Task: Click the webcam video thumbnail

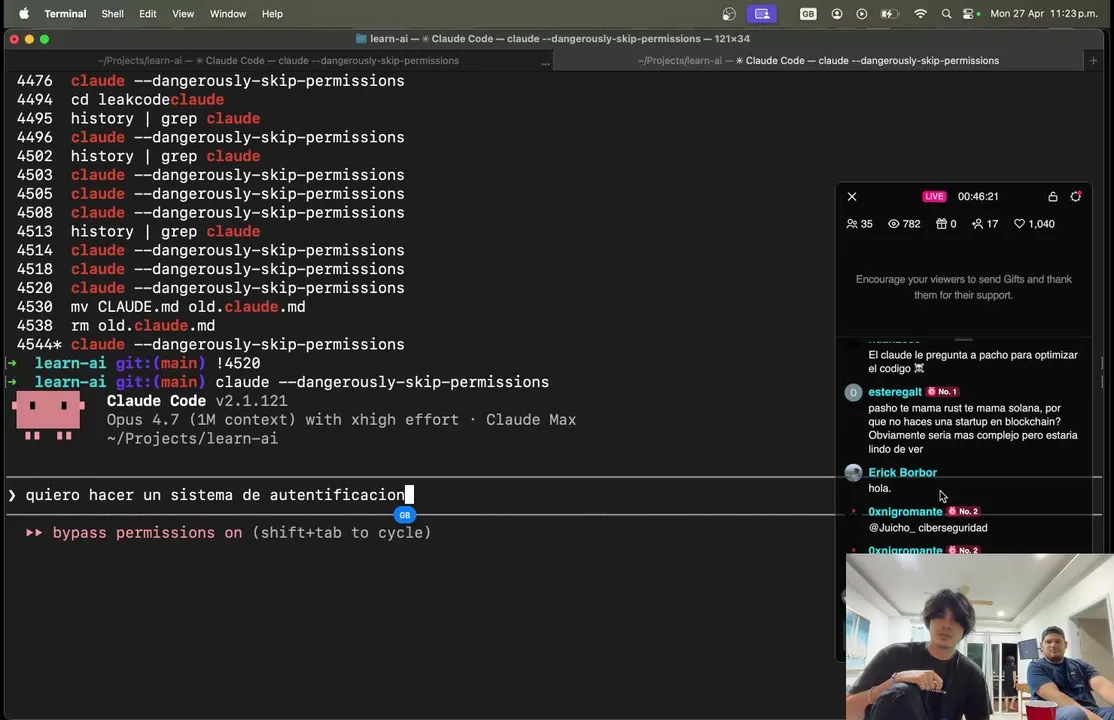Action: click(x=980, y=637)
